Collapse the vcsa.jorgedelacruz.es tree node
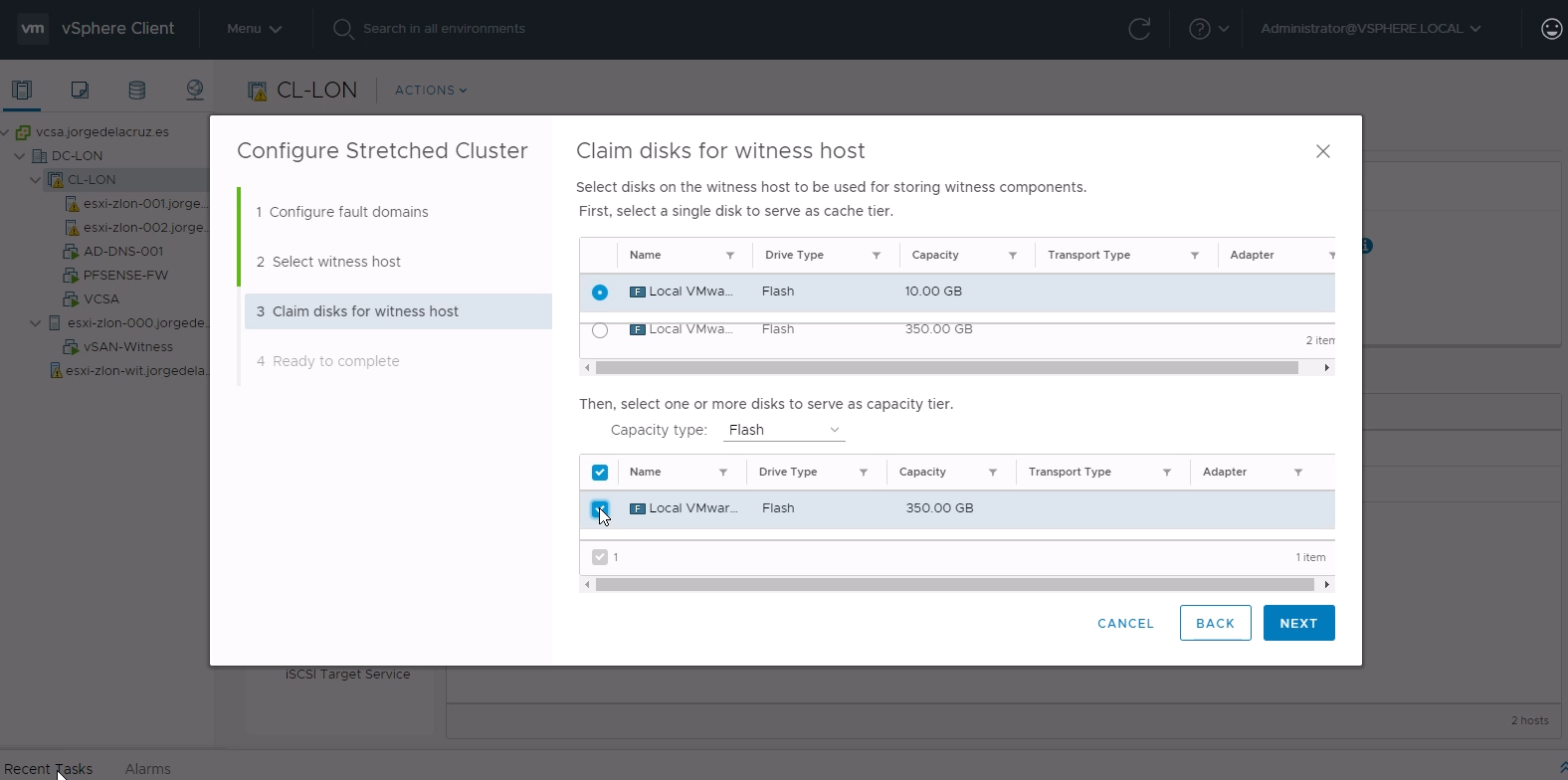Image resolution: width=1568 pixels, height=780 pixels. (6, 132)
